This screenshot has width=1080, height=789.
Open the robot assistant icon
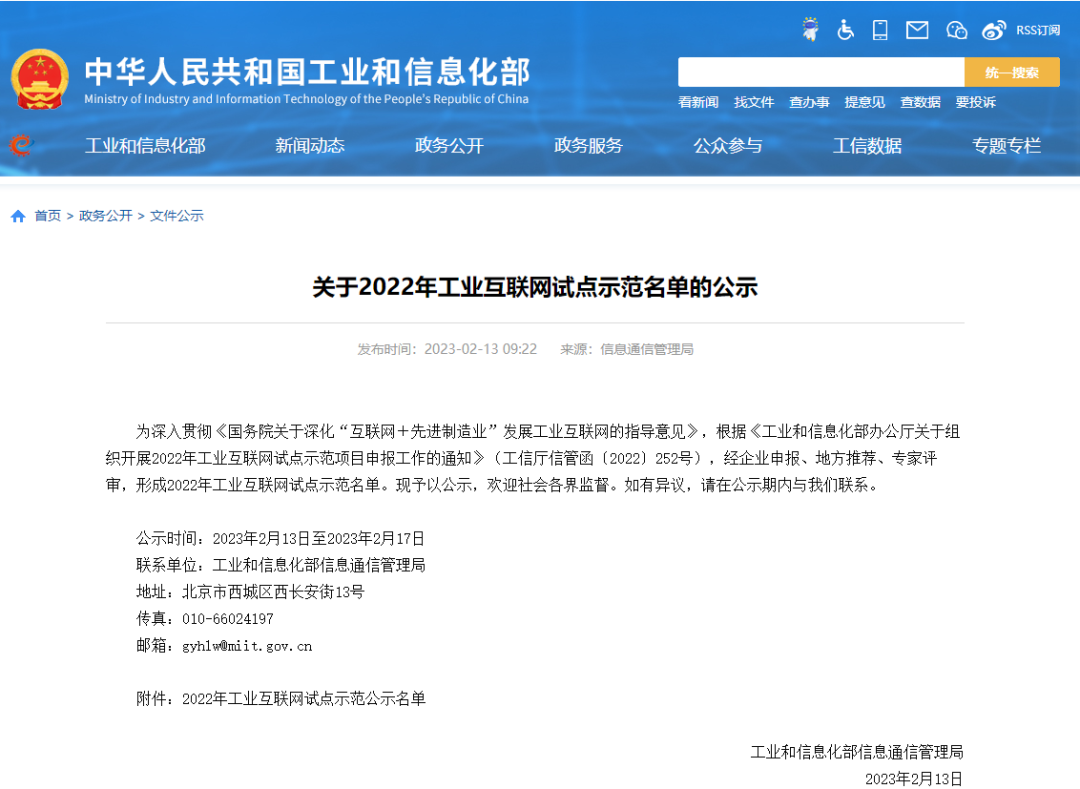[x=810, y=30]
